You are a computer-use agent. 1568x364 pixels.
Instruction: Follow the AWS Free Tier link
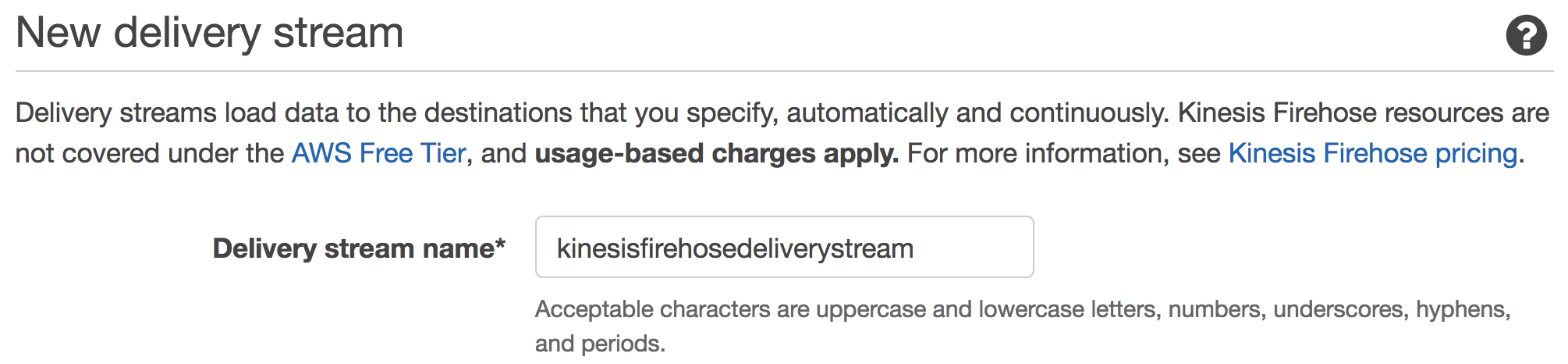coord(379,153)
